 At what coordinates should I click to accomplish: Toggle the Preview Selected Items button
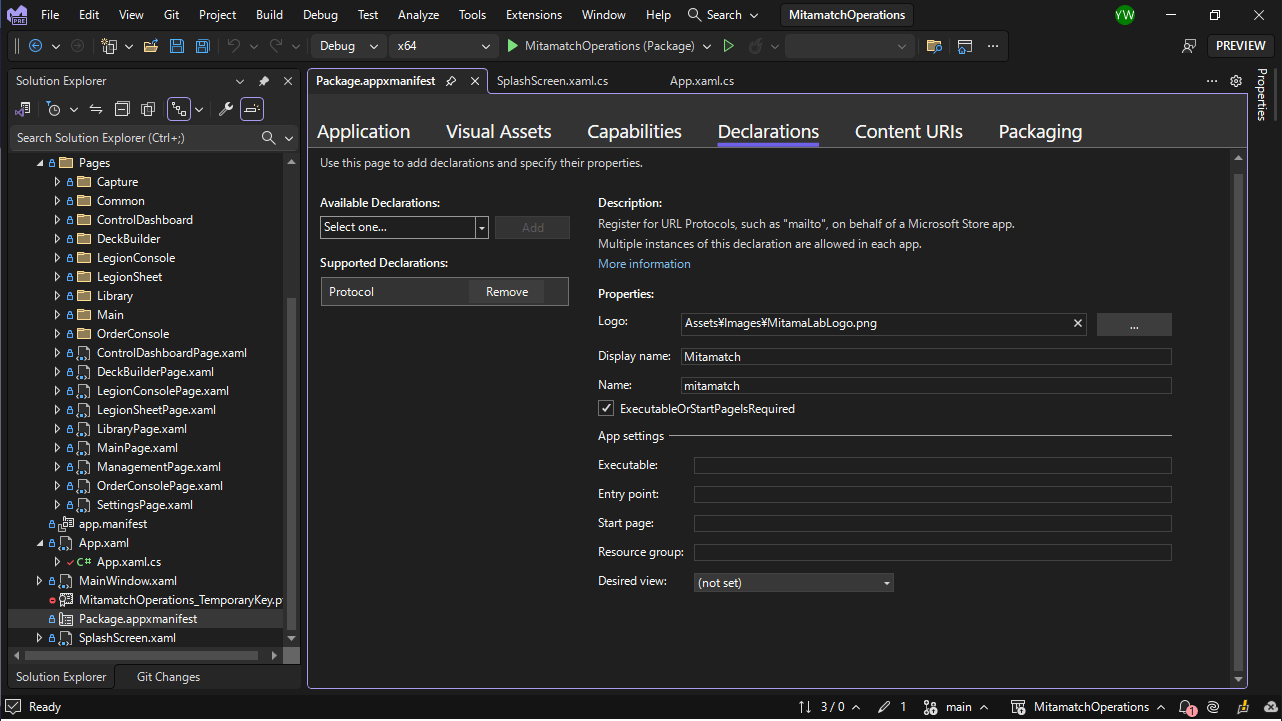(253, 109)
